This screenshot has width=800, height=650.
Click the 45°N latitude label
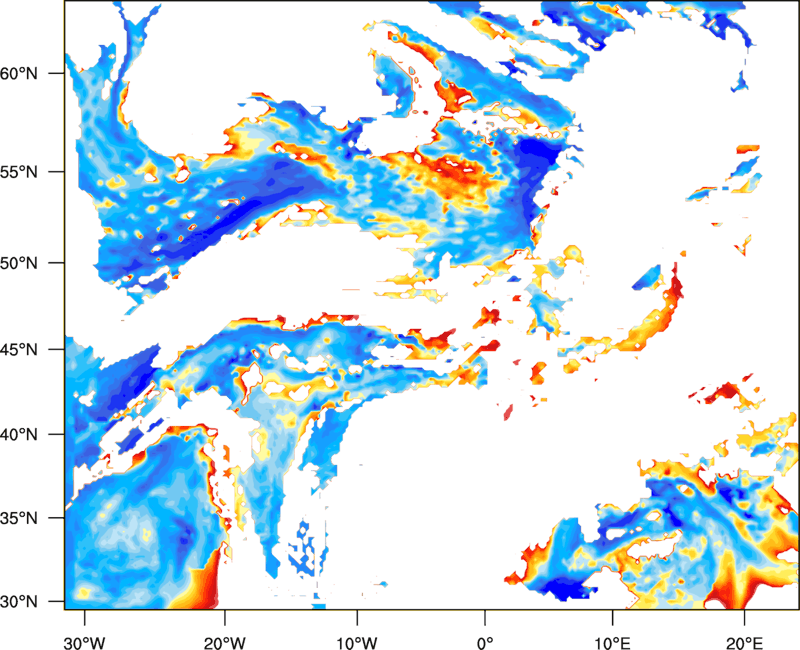pyautogui.click(x=19, y=349)
